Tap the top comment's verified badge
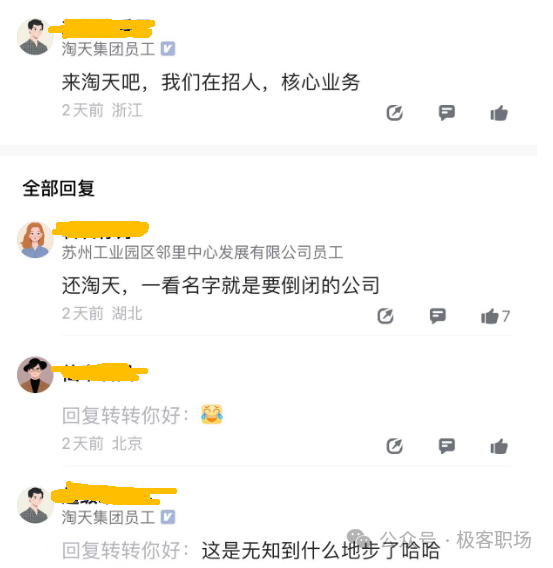Image resolution: width=553 pixels, height=568 pixels. [x=168, y=49]
